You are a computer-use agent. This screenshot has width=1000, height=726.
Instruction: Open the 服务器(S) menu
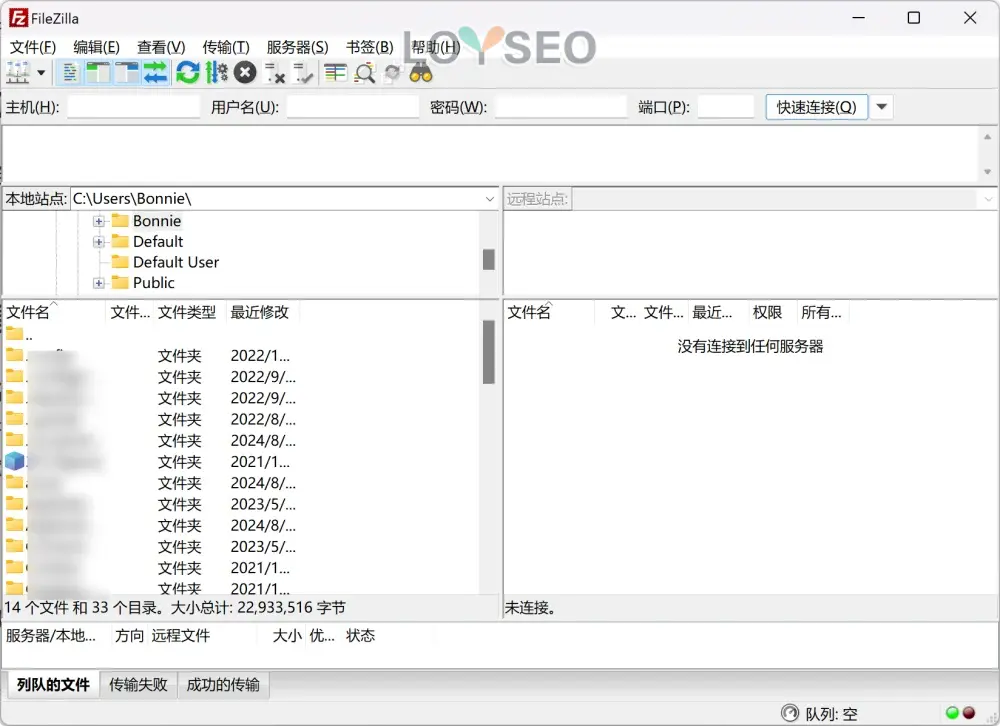(297, 47)
